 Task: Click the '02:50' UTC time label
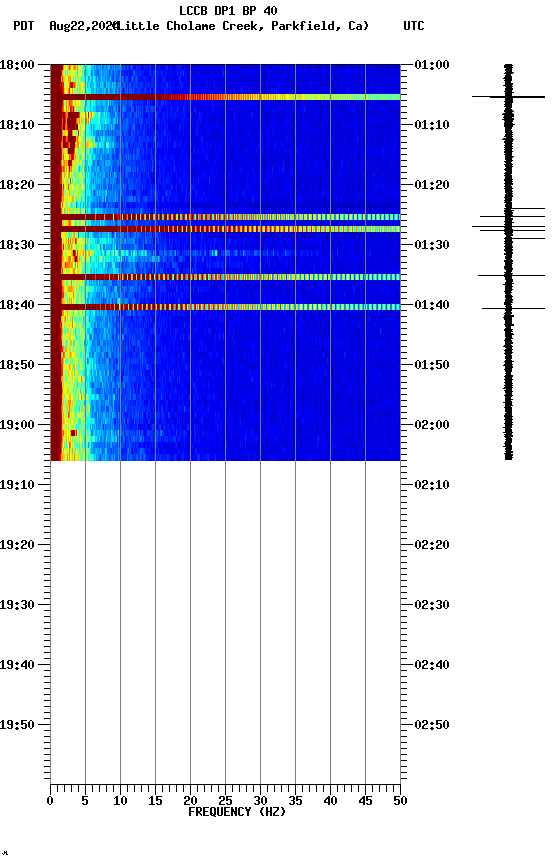click(x=432, y=725)
